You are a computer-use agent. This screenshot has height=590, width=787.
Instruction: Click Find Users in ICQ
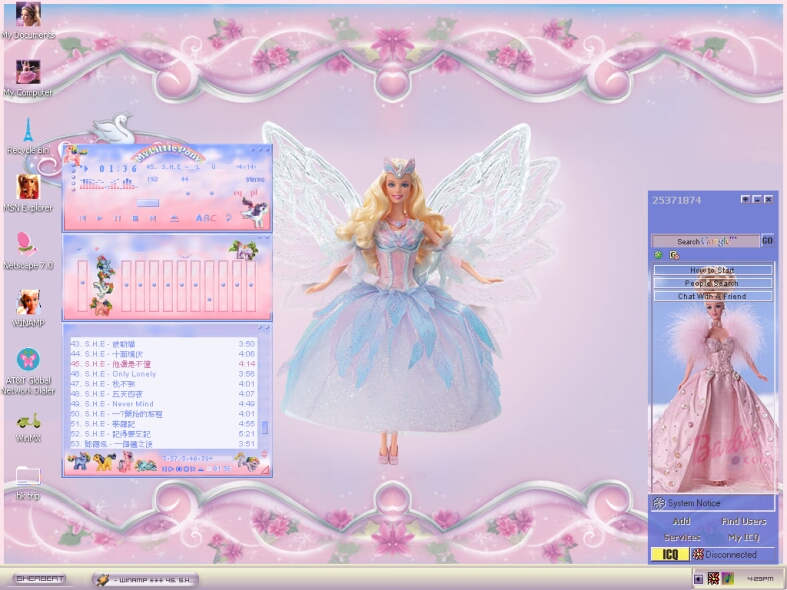743,521
